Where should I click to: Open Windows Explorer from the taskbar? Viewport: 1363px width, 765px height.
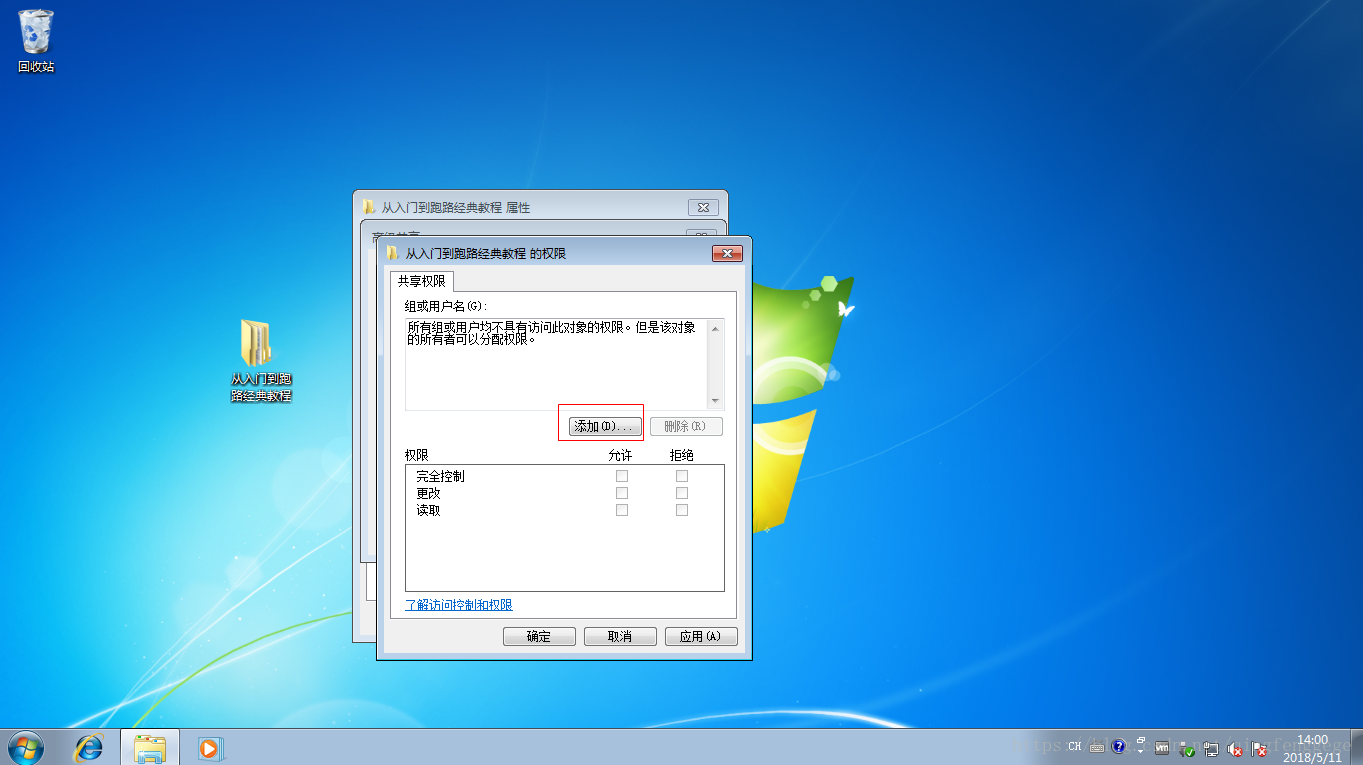(150, 747)
